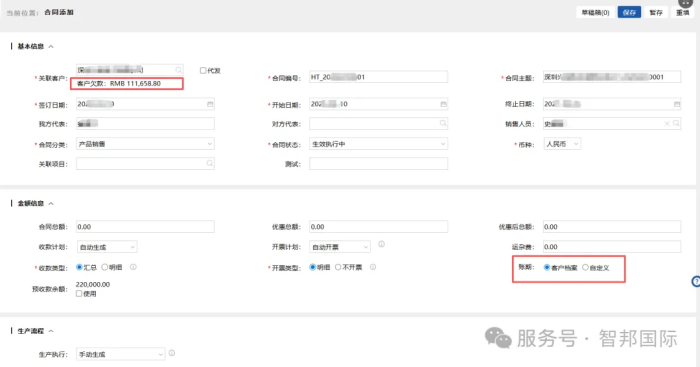
Task: Open the calendar icon for 终止日期
Action: click(x=677, y=104)
